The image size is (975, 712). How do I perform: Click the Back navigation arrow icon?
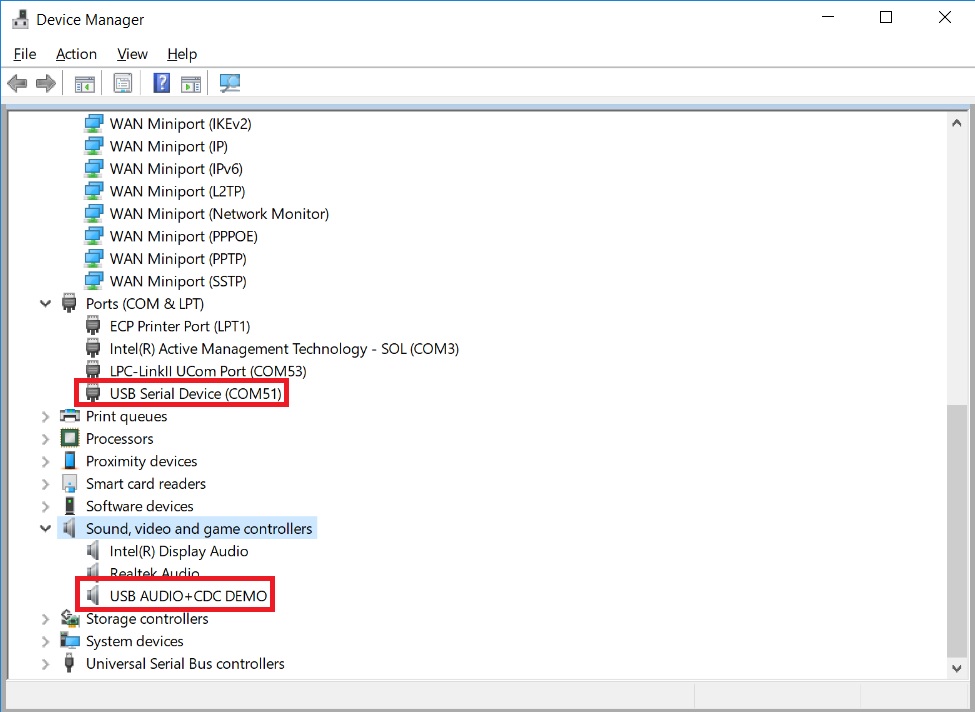[x=16, y=82]
